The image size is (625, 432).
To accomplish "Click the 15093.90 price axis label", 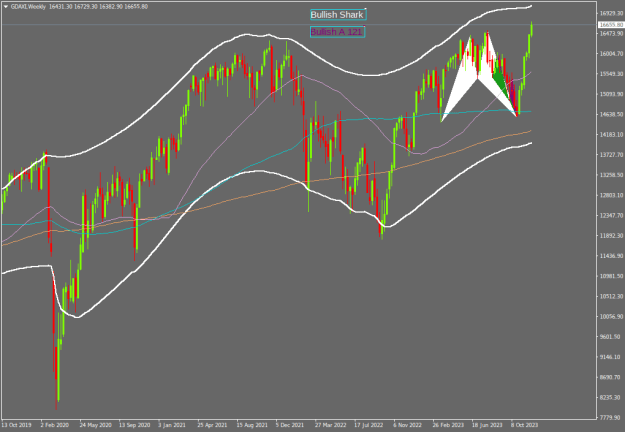I will point(611,94).
